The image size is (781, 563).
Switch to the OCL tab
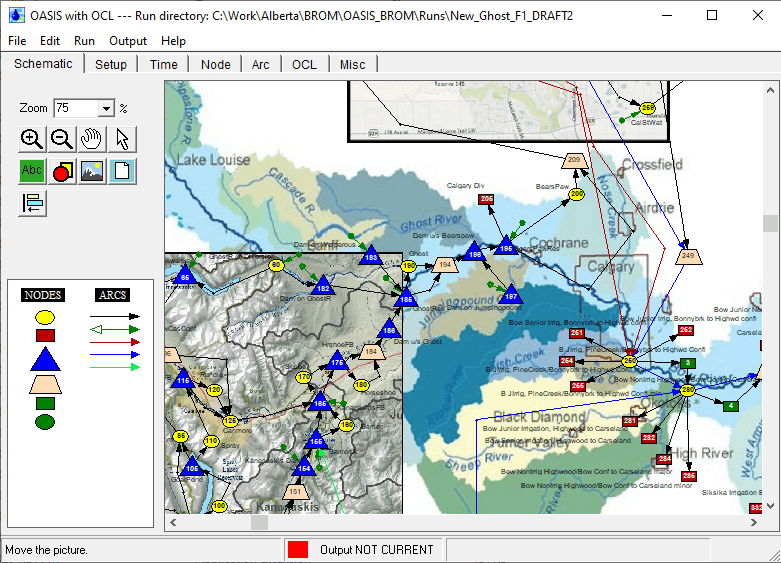tap(304, 64)
